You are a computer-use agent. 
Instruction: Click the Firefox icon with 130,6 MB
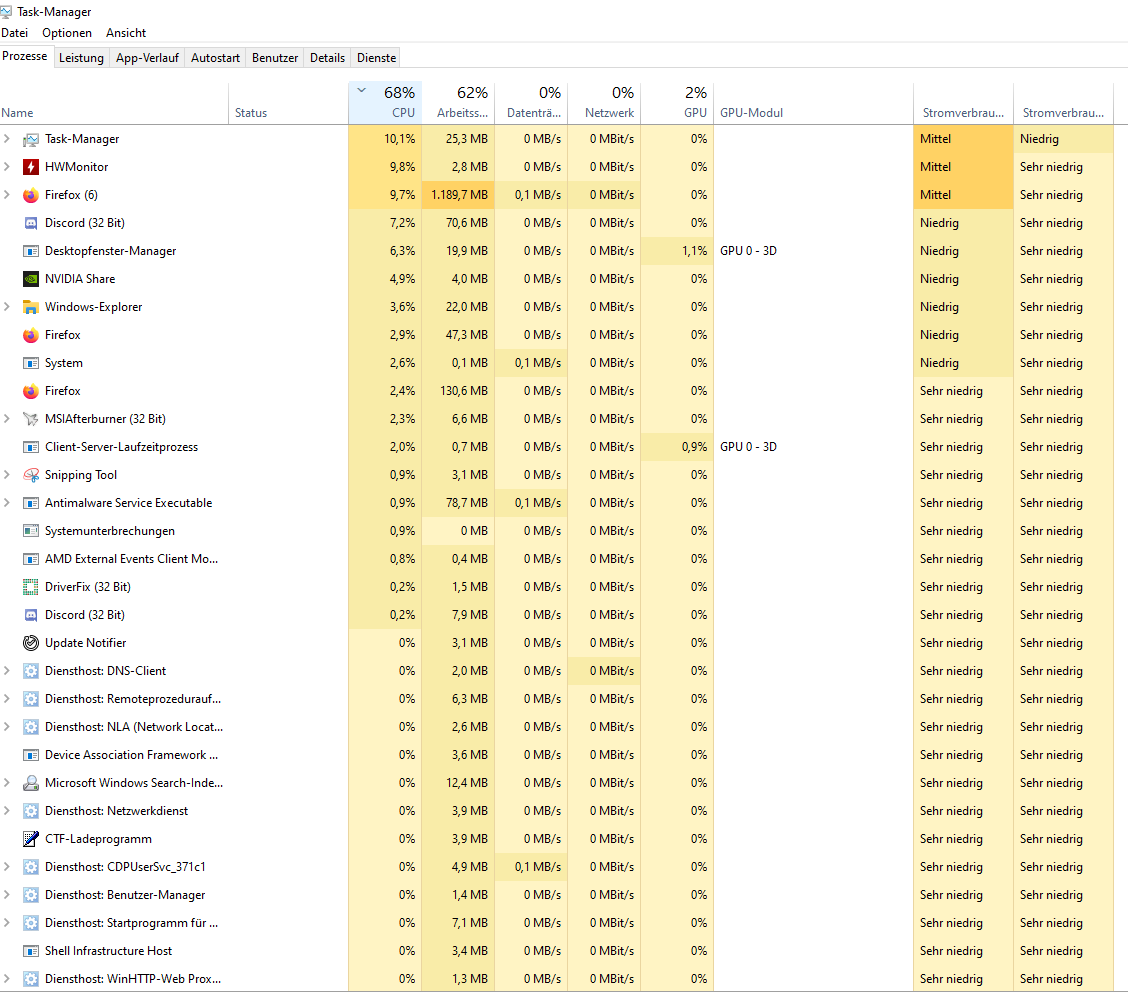30,391
